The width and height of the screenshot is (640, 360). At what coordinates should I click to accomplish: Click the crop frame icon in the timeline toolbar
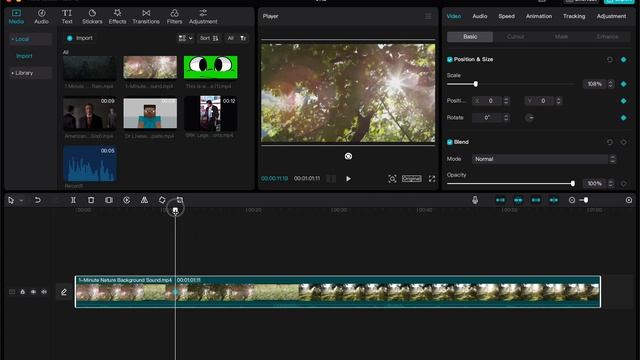pos(109,200)
